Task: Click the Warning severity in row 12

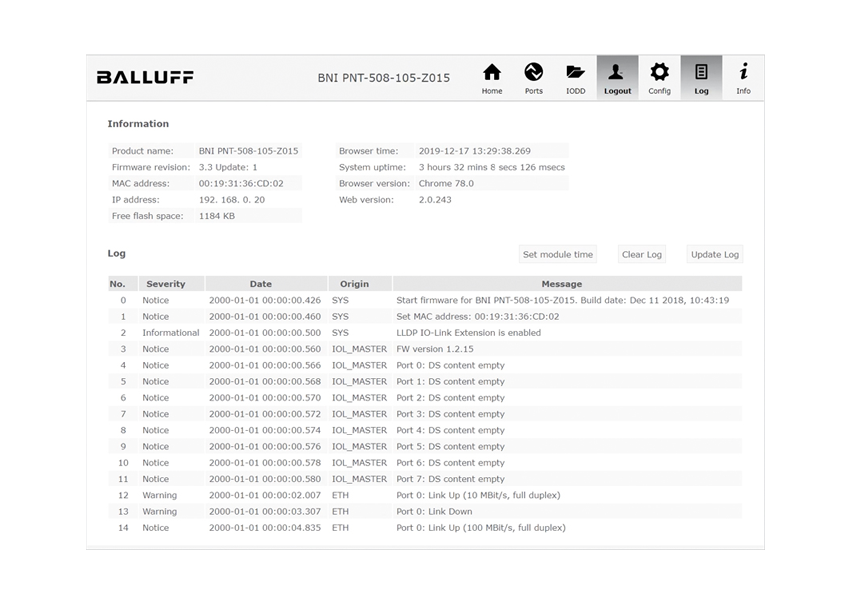Action: point(159,495)
